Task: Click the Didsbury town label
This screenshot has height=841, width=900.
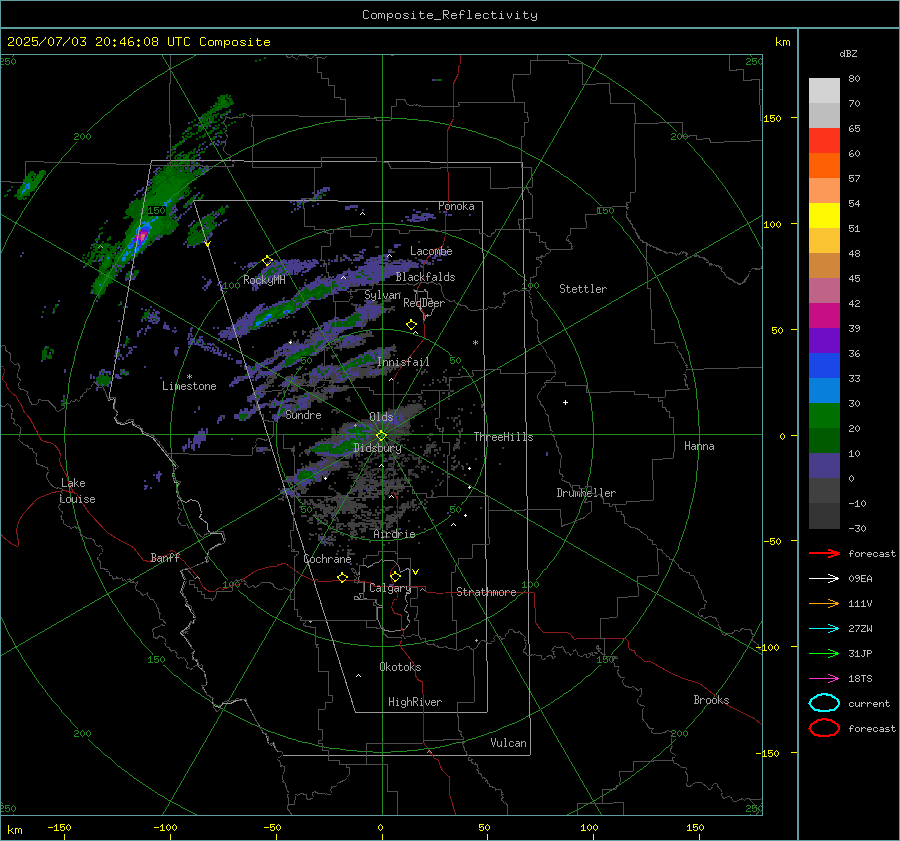Action: pos(377,448)
